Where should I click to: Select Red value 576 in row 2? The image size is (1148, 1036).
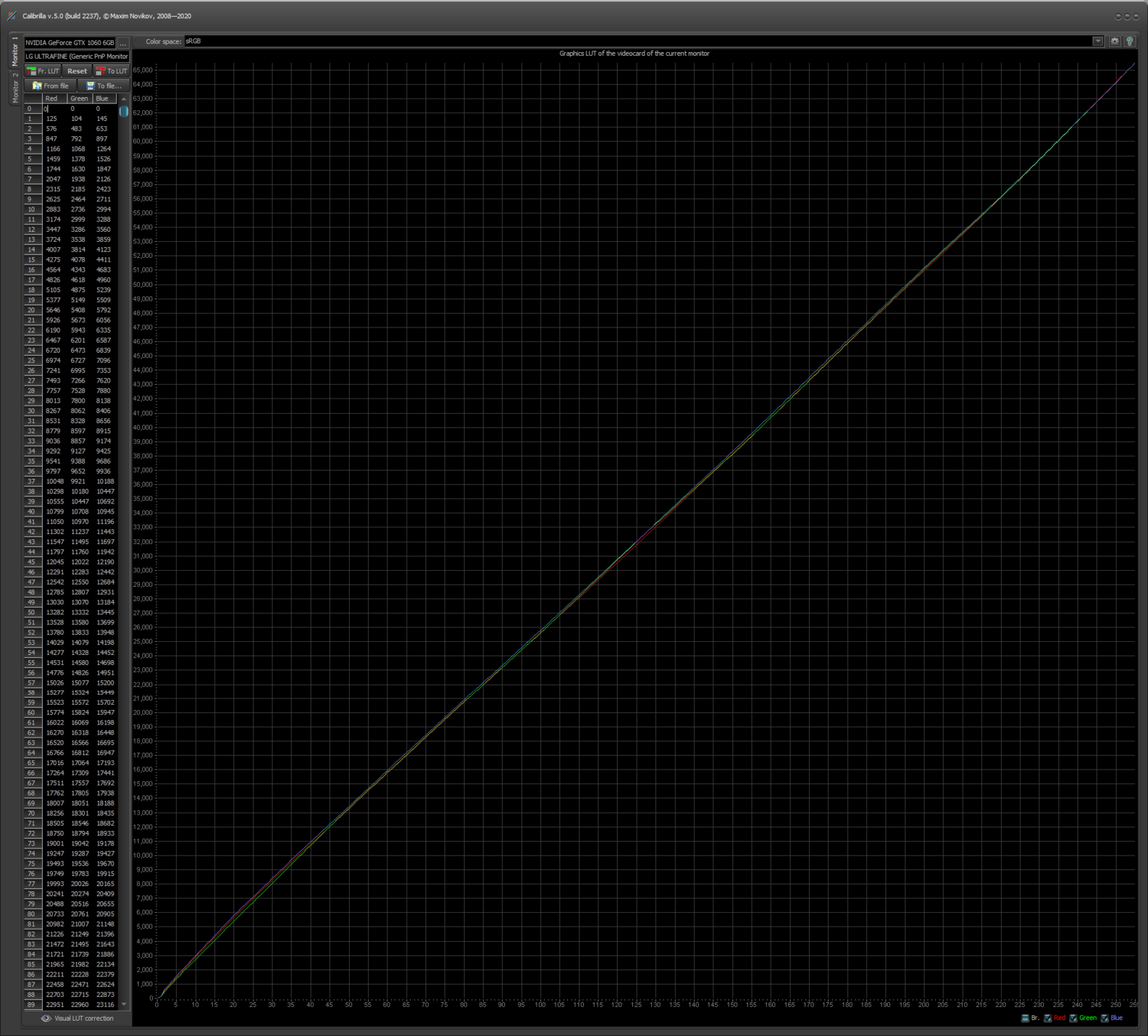tap(54, 129)
